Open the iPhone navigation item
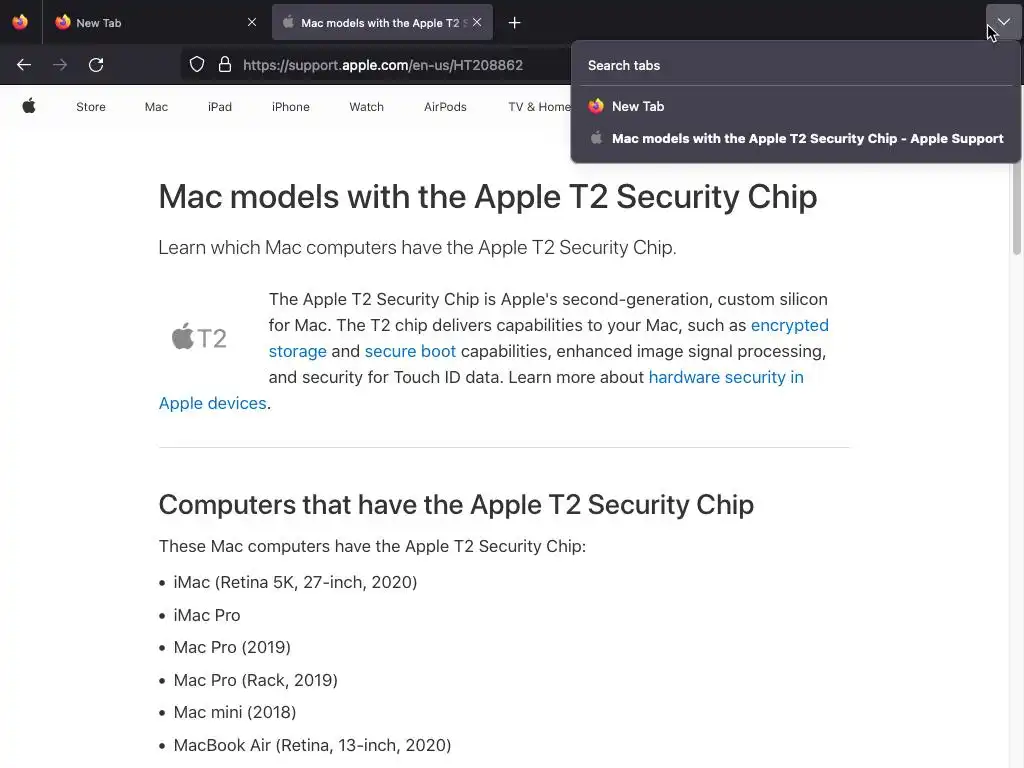 point(291,107)
